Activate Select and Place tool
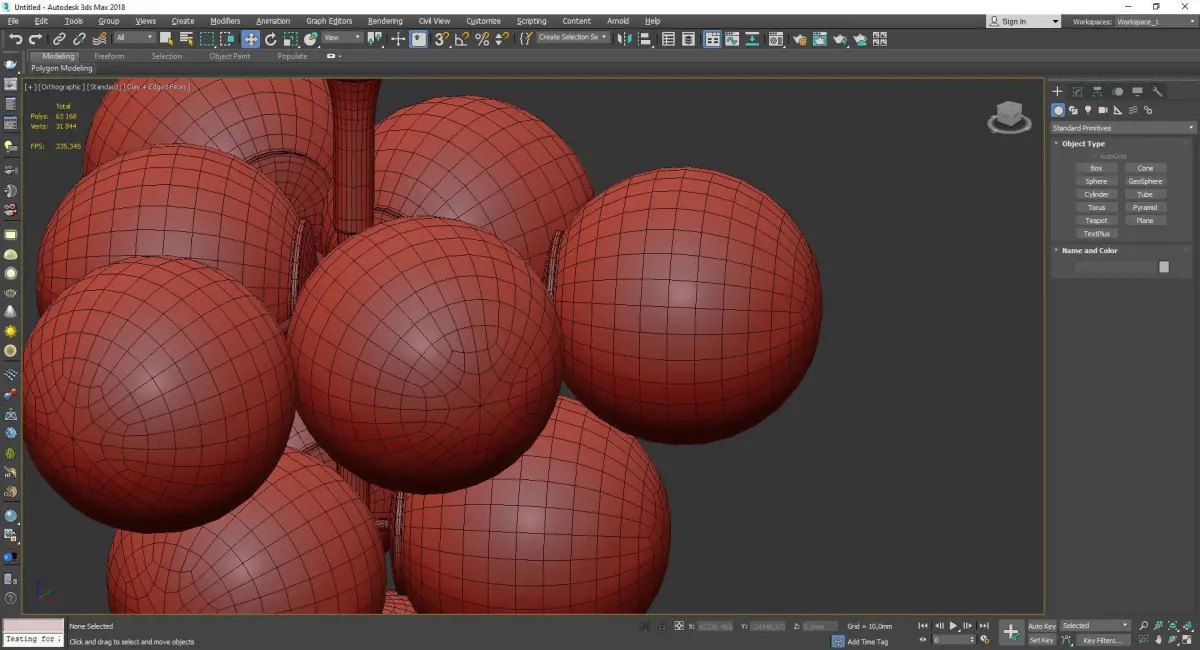 coord(311,39)
